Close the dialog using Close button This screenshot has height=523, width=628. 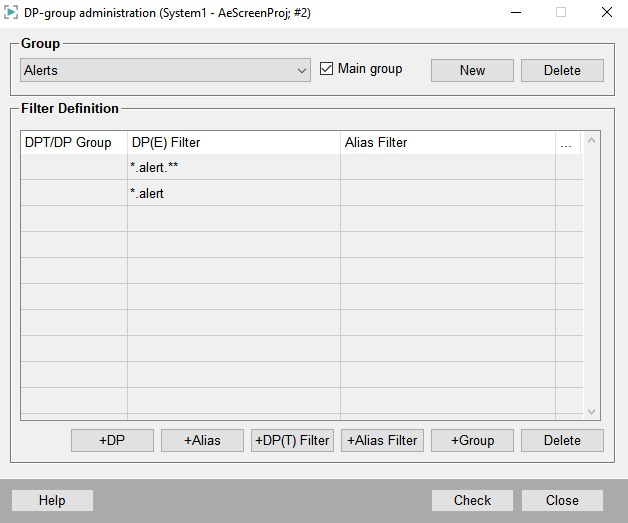(x=562, y=500)
